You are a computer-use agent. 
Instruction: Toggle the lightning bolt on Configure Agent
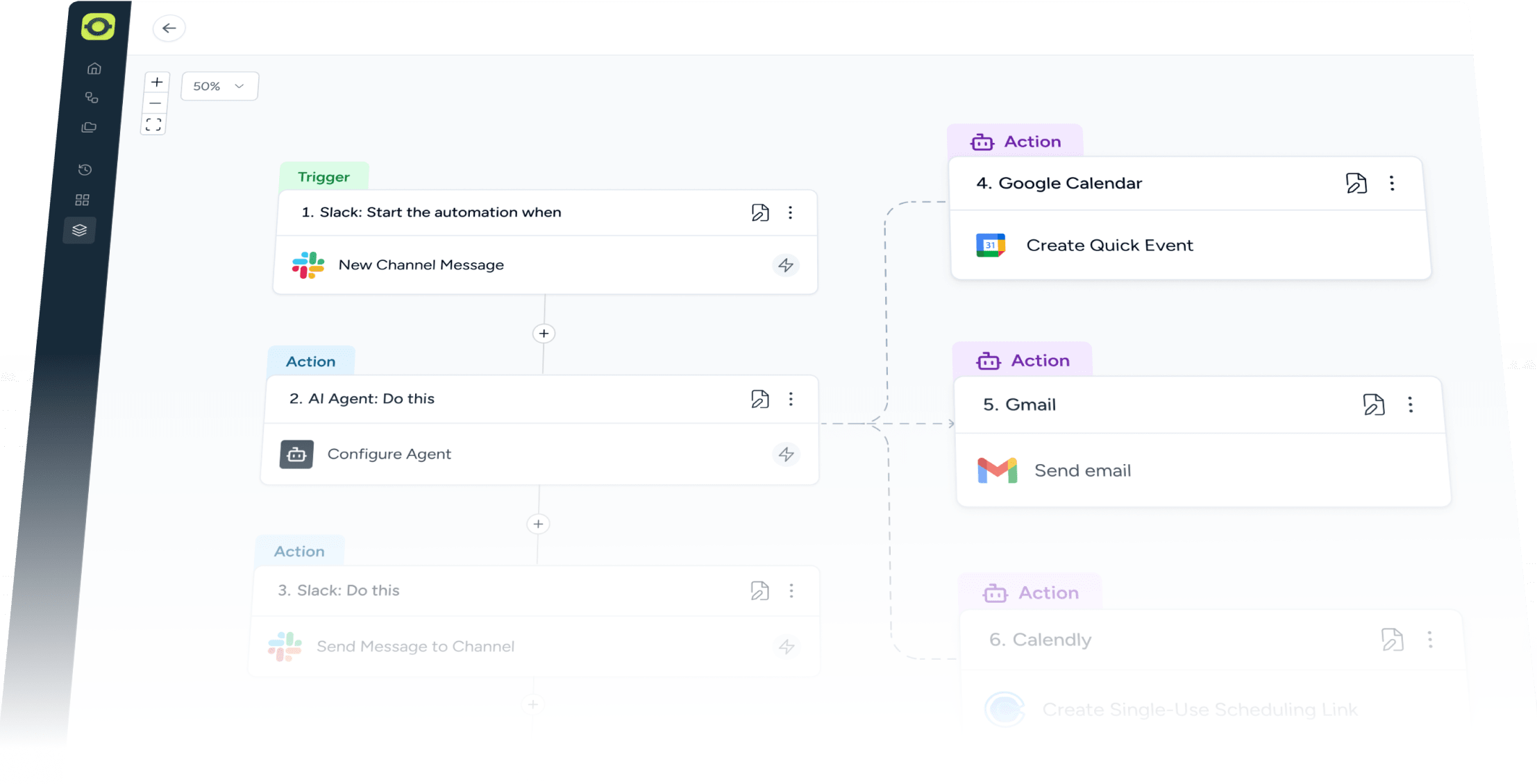tap(786, 454)
